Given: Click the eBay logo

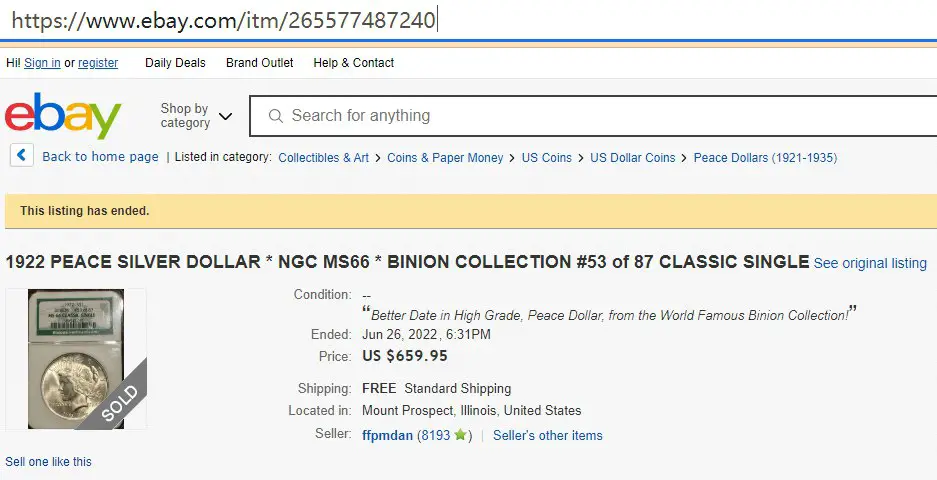Looking at the screenshot, I should (63, 115).
